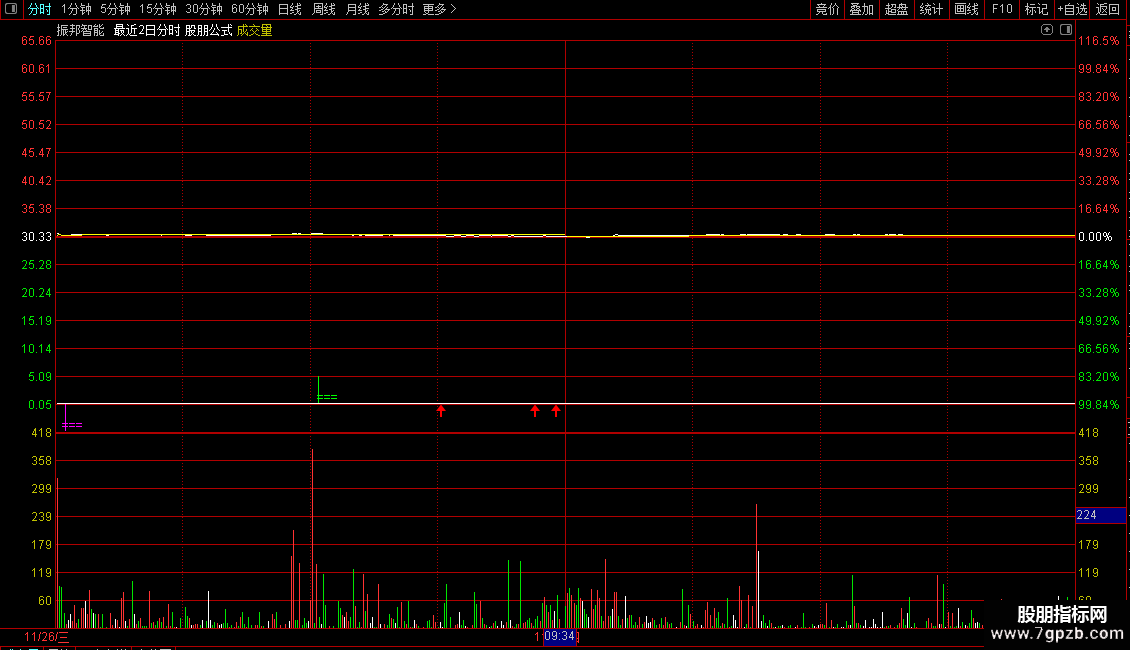Expand the 更多 periods menu

tap(440, 9)
